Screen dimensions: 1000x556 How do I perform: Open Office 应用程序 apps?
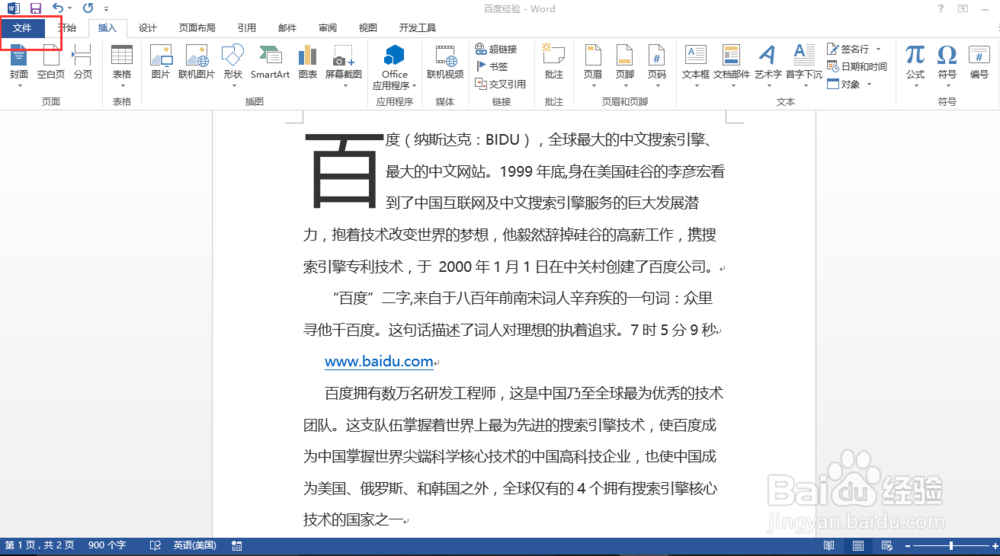(x=394, y=67)
